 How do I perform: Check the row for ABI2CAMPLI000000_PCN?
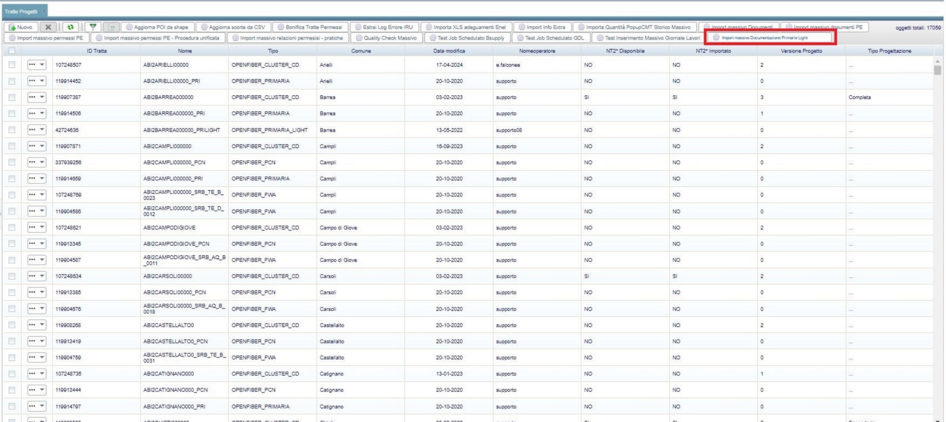[x=12, y=162]
